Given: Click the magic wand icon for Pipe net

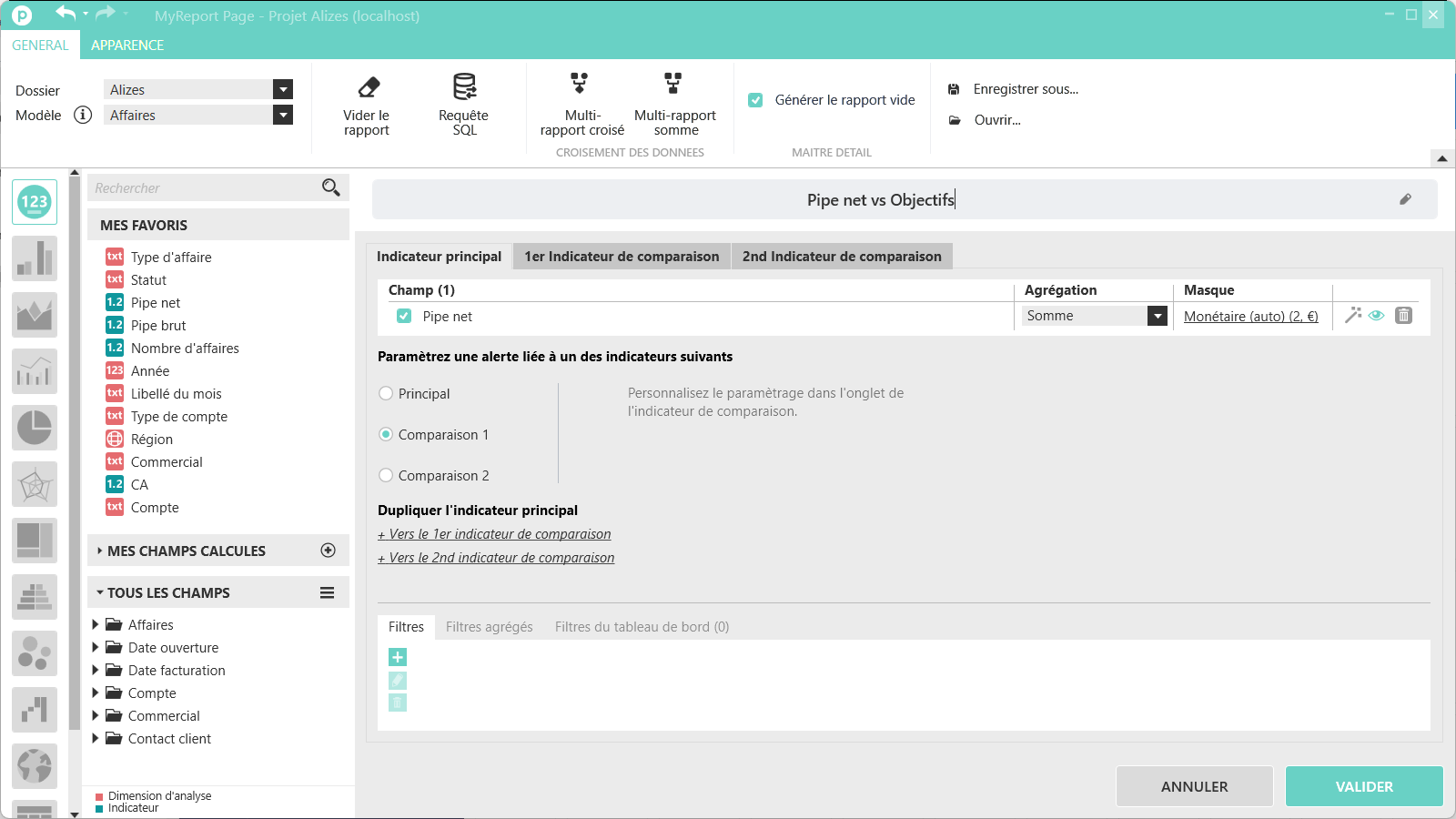Looking at the screenshot, I should pos(1352,315).
